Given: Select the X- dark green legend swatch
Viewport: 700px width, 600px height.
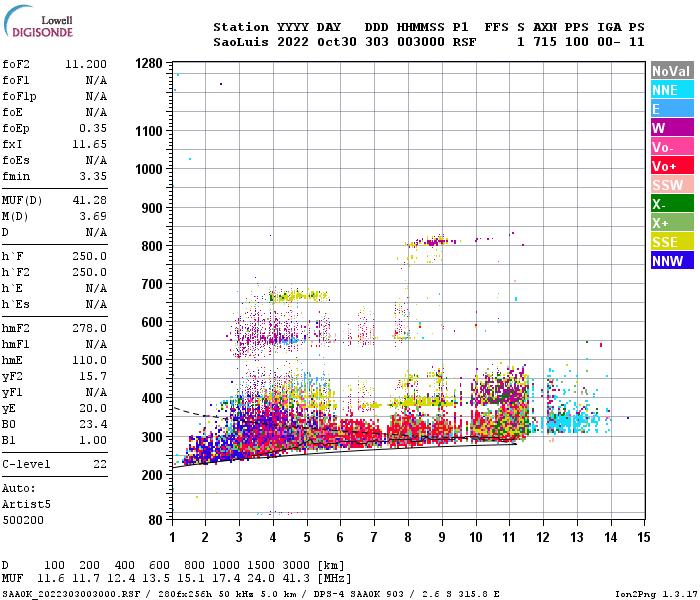Looking at the screenshot, I should click(x=672, y=204).
